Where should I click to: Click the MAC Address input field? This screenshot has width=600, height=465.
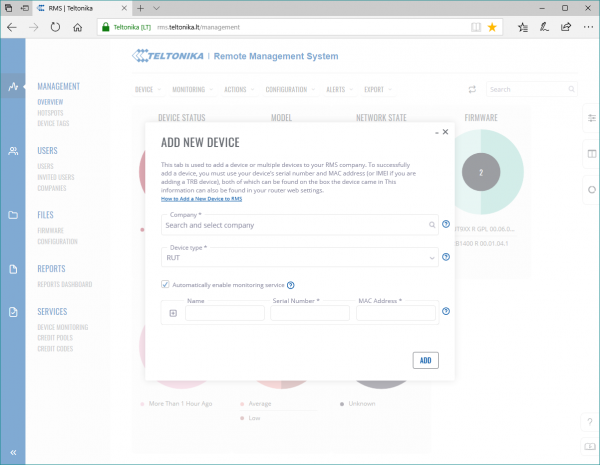(396, 313)
